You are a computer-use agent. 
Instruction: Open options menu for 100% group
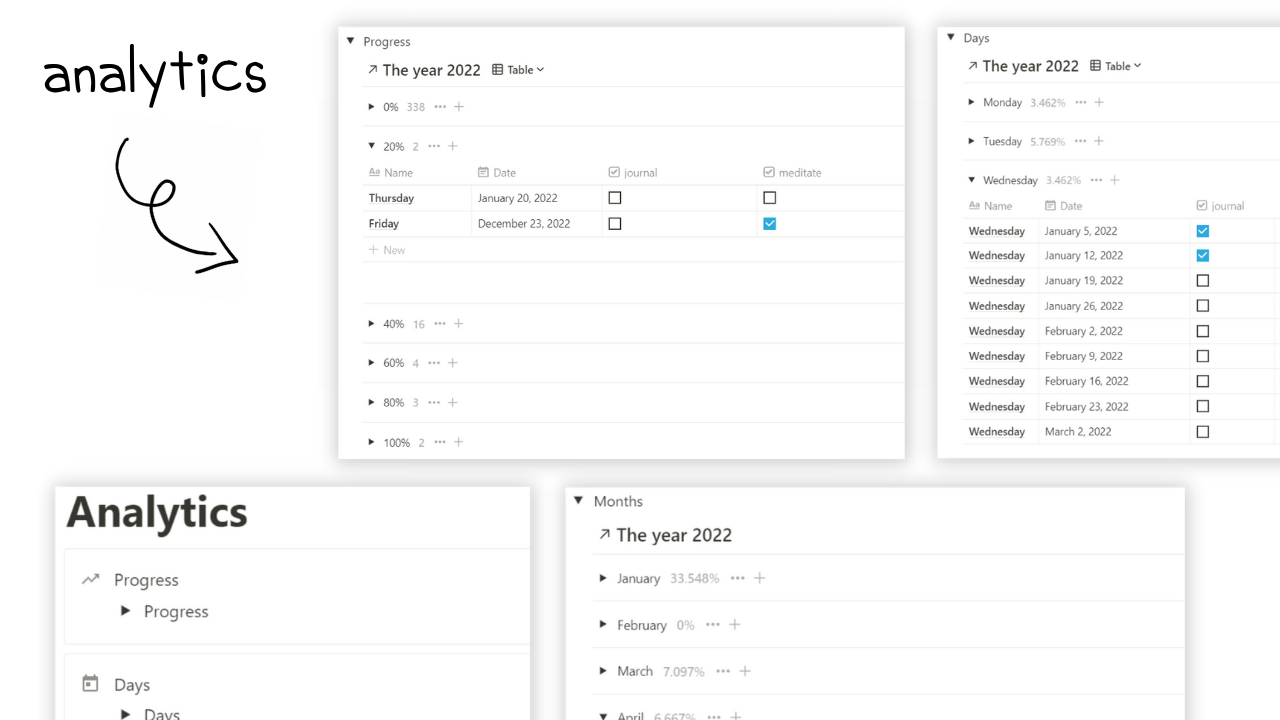pos(440,442)
